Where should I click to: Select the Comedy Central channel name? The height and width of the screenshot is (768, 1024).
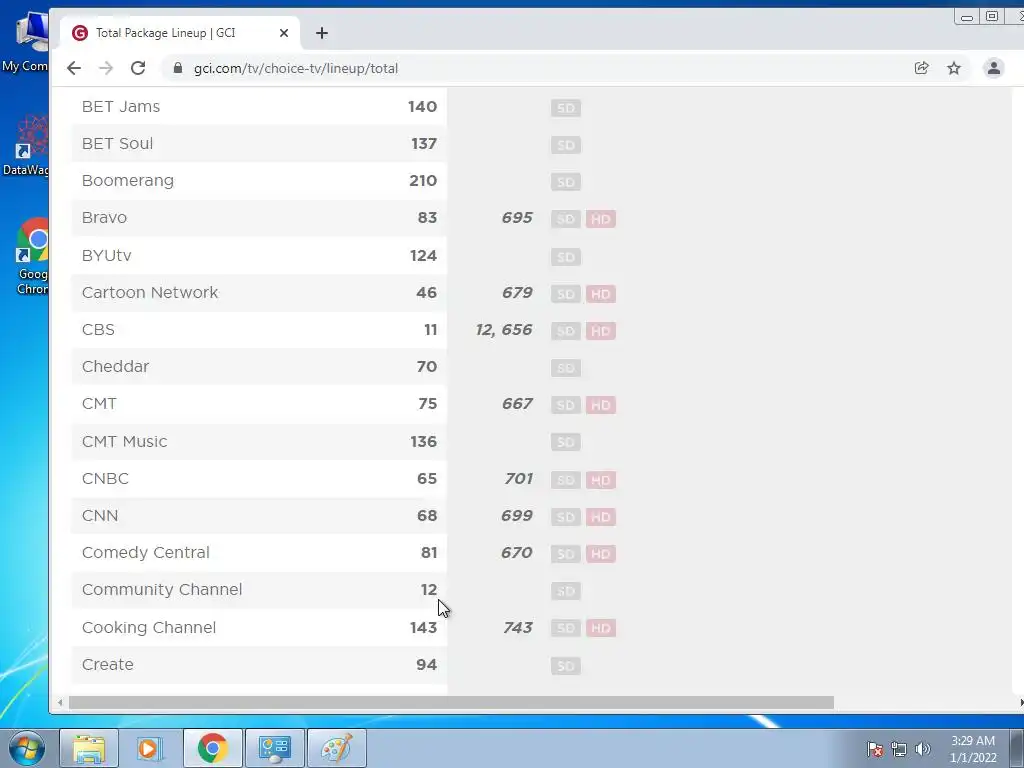tap(146, 552)
